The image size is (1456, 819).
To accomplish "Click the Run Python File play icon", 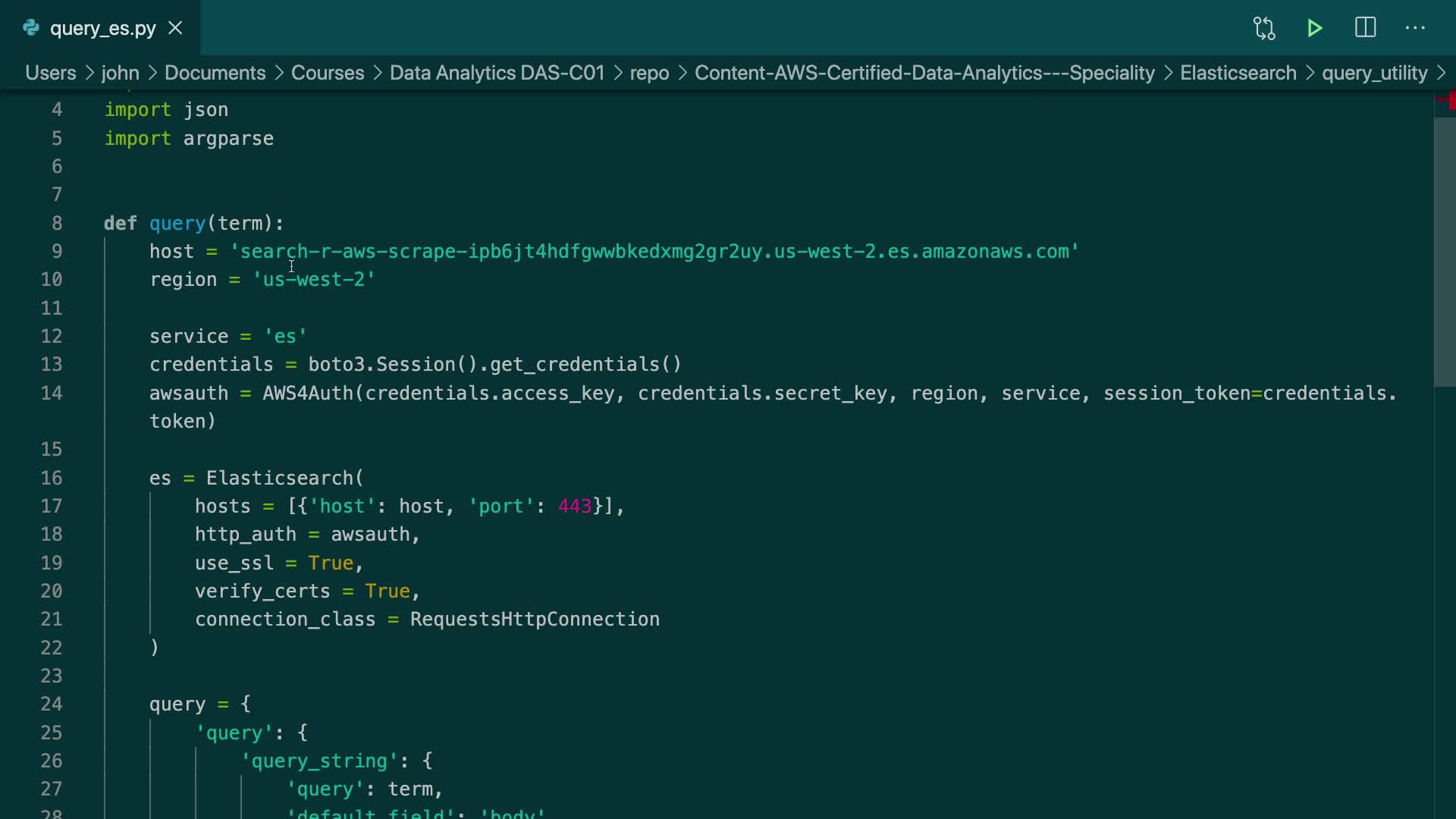I will (x=1315, y=29).
